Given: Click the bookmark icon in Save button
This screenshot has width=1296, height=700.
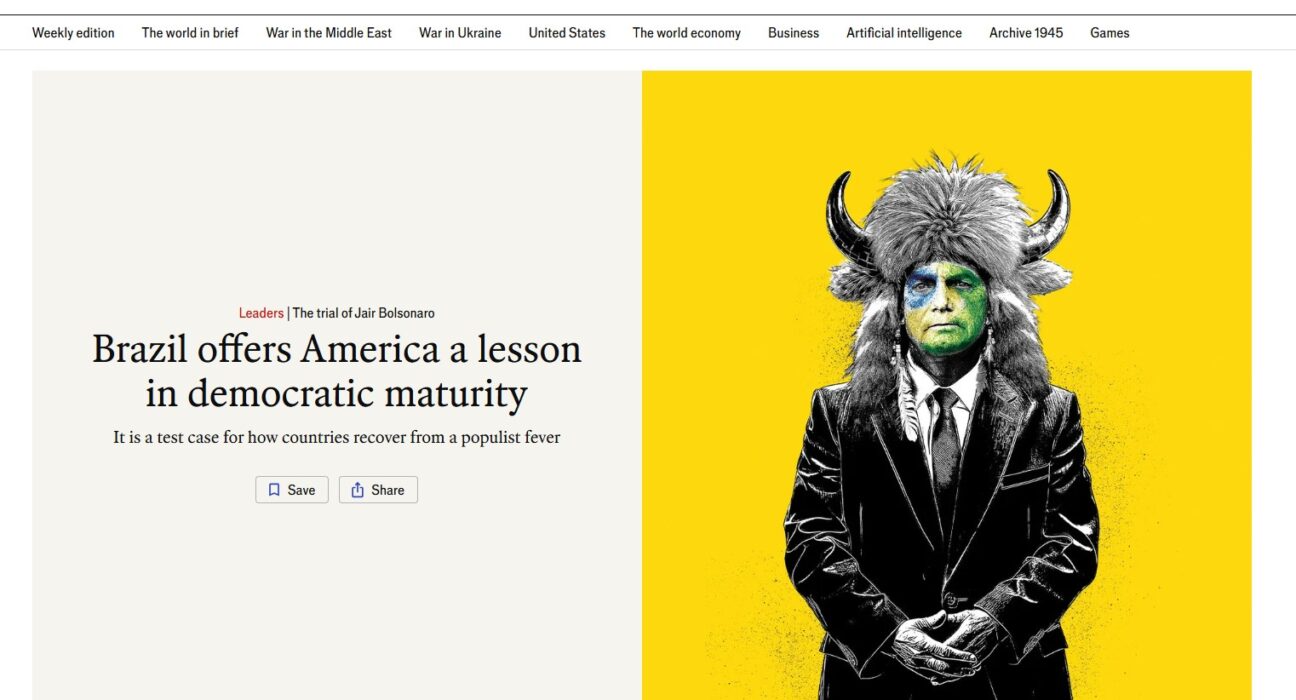Looking at the screenshot, I should (274, 490).
